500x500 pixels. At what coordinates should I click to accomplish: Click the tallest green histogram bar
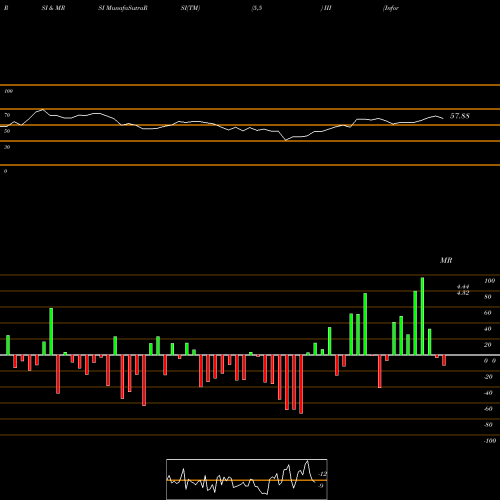(x=422, y=316)
